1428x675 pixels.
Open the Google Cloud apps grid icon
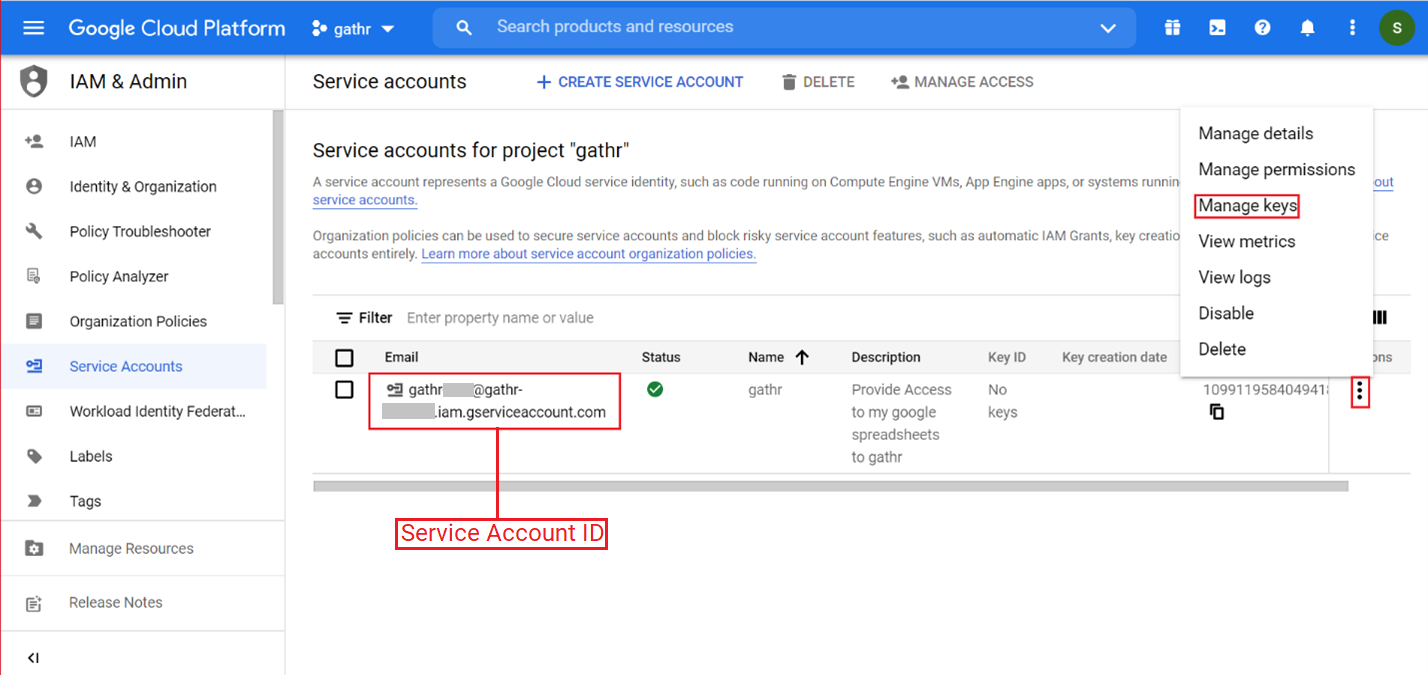point(1172,27)
